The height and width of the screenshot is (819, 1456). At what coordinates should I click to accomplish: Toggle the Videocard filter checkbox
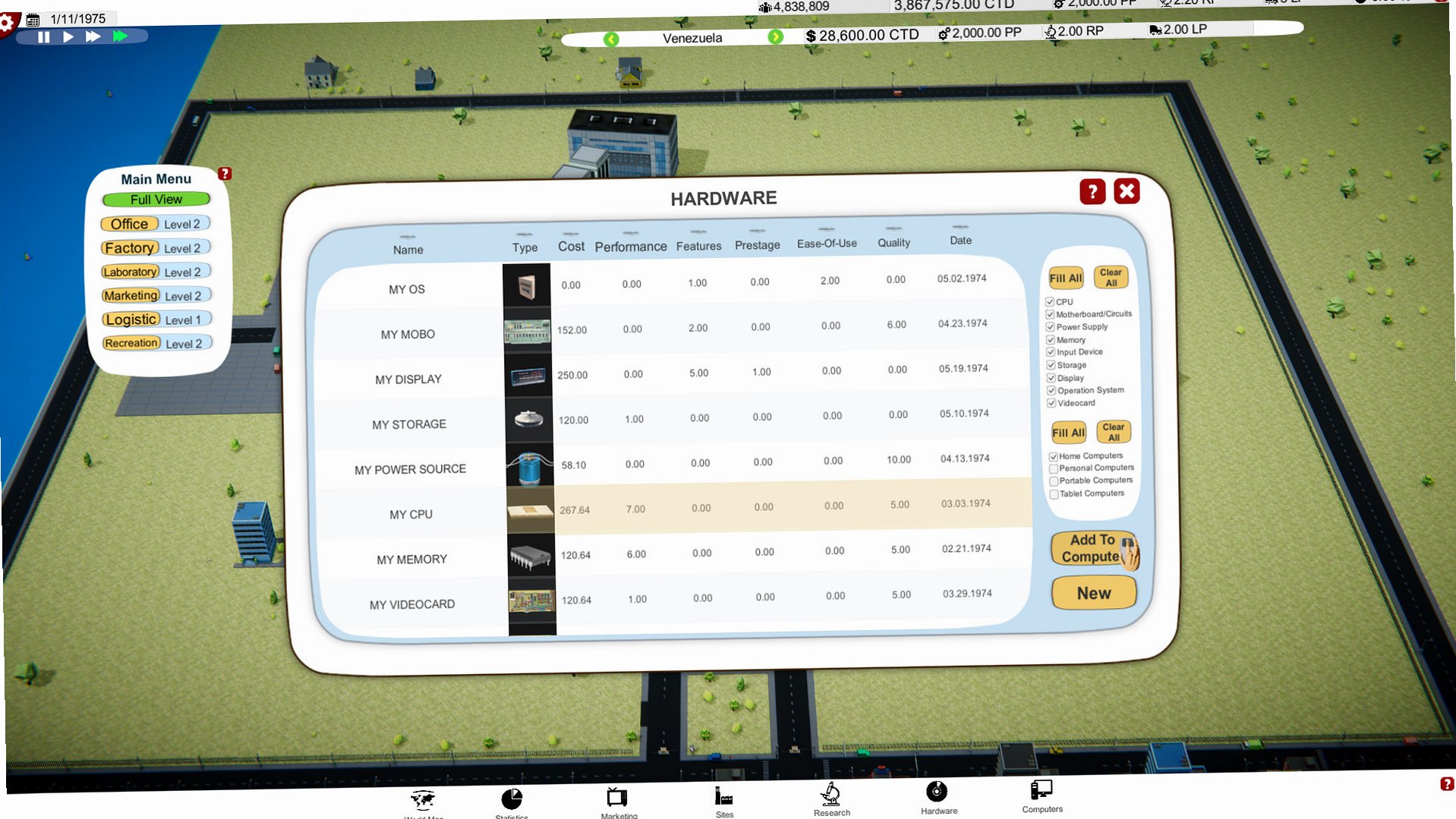1051,403
